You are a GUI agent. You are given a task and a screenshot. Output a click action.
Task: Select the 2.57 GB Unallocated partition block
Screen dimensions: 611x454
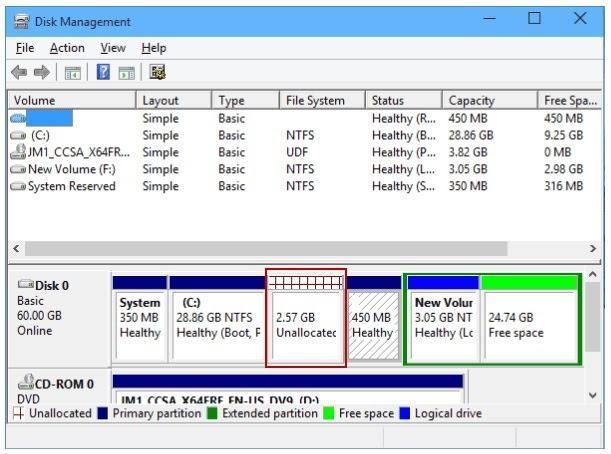pos(306,324)
